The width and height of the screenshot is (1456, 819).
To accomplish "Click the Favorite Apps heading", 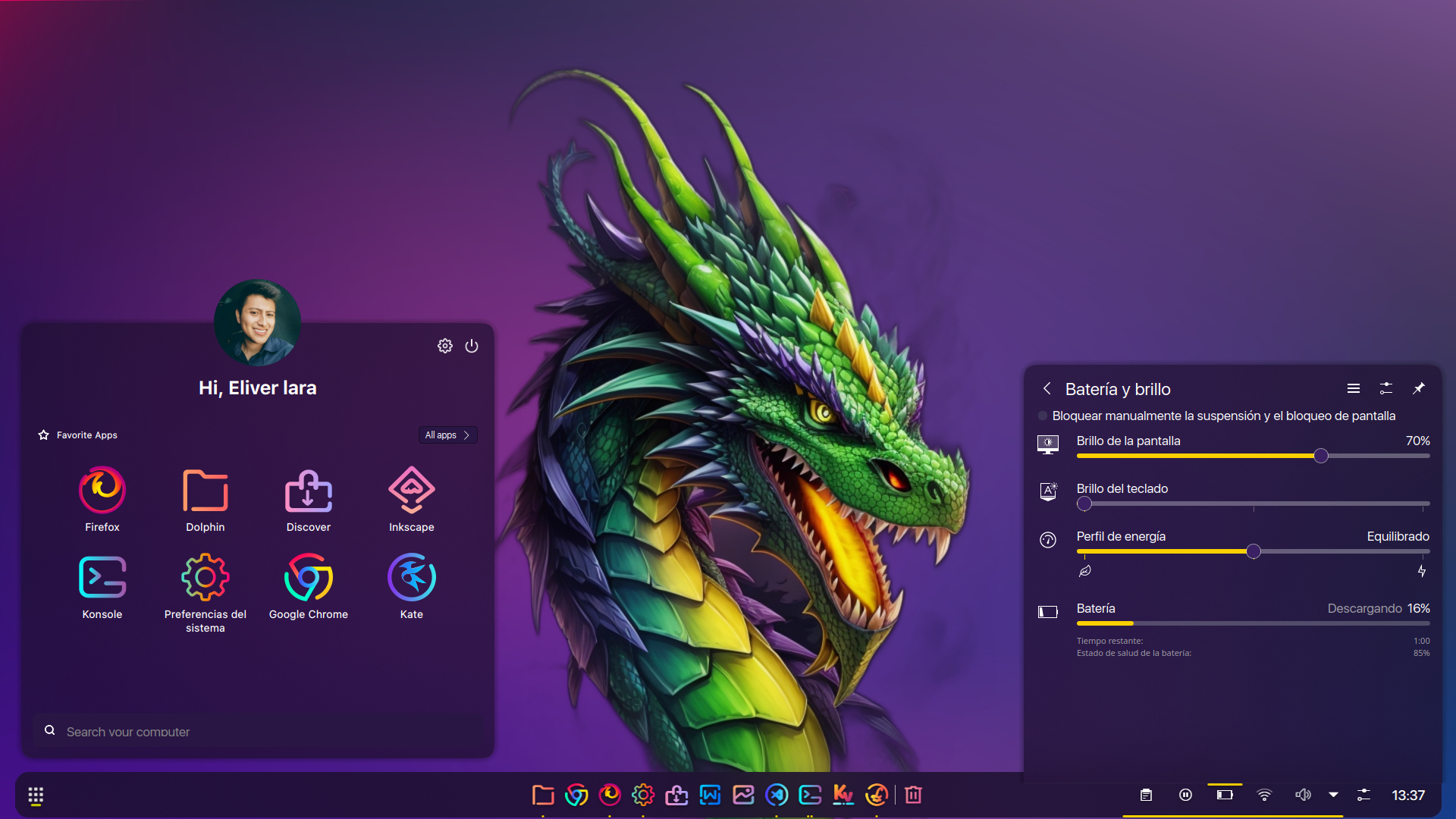I will [86, 435].
